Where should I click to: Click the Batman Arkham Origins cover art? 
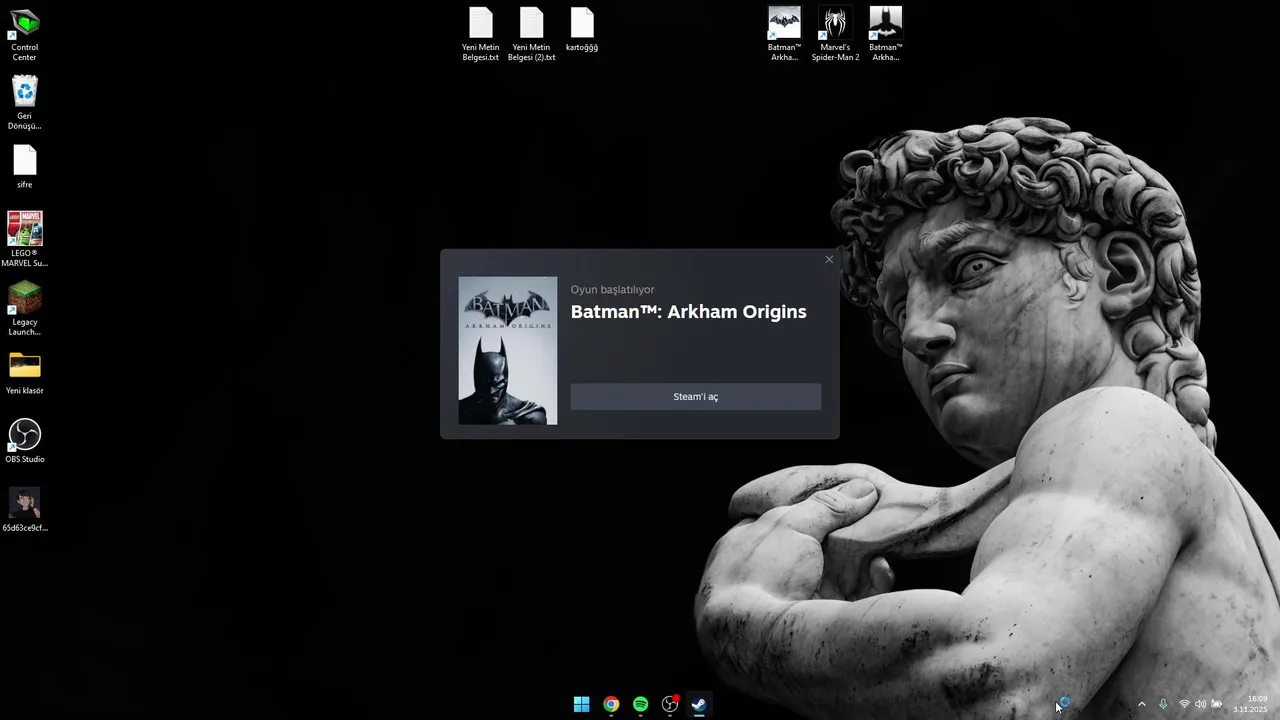[x=508, y=351]
